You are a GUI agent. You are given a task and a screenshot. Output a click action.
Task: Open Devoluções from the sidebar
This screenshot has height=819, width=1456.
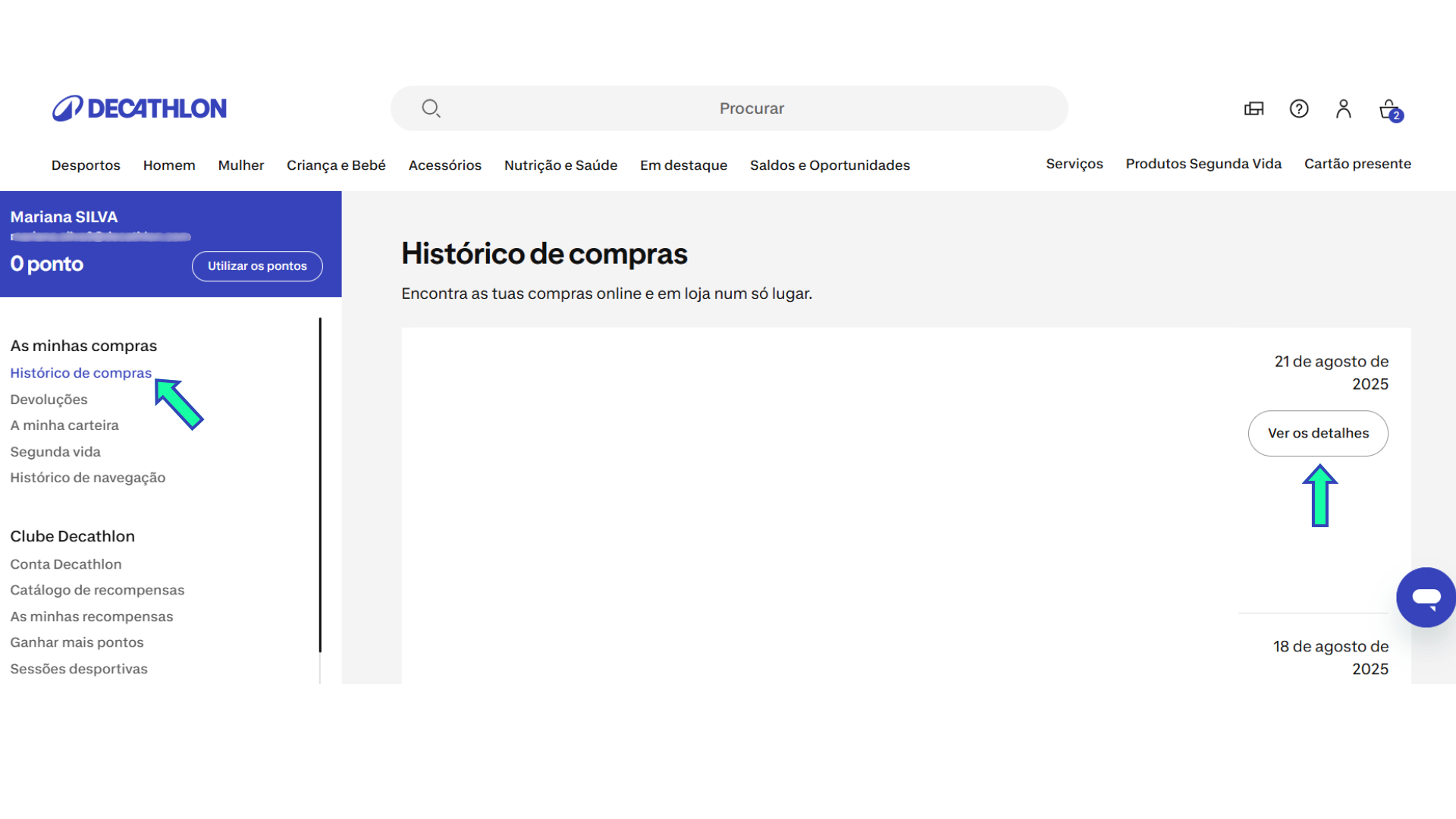tap(49, 399)
